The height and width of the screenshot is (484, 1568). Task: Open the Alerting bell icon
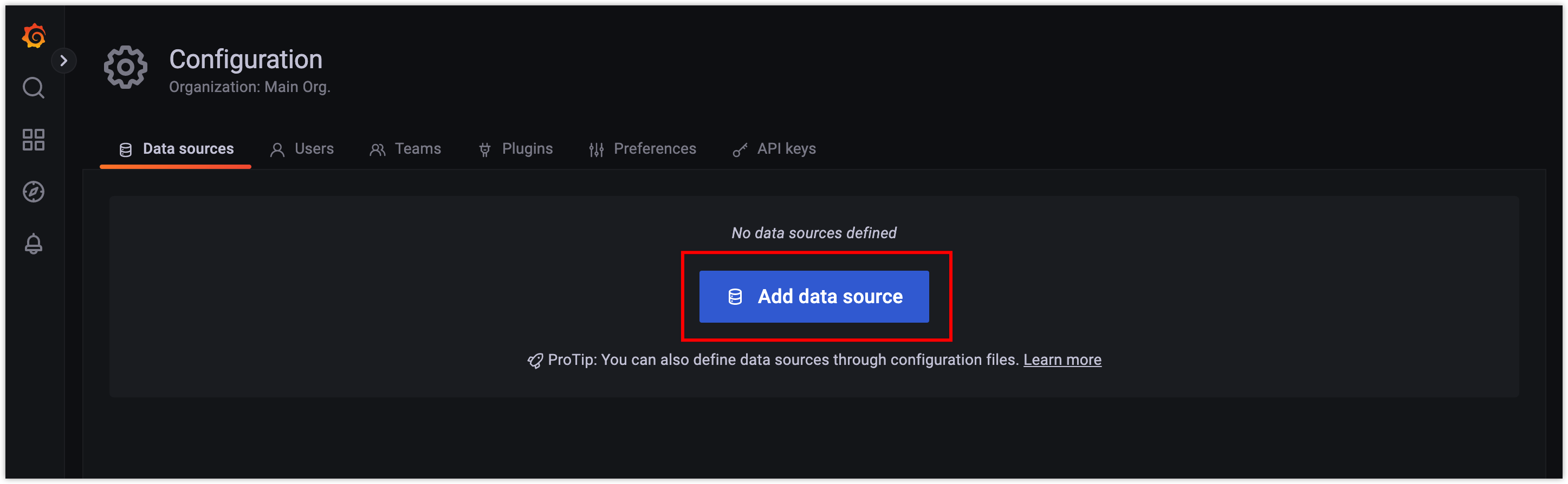point(34,244)
